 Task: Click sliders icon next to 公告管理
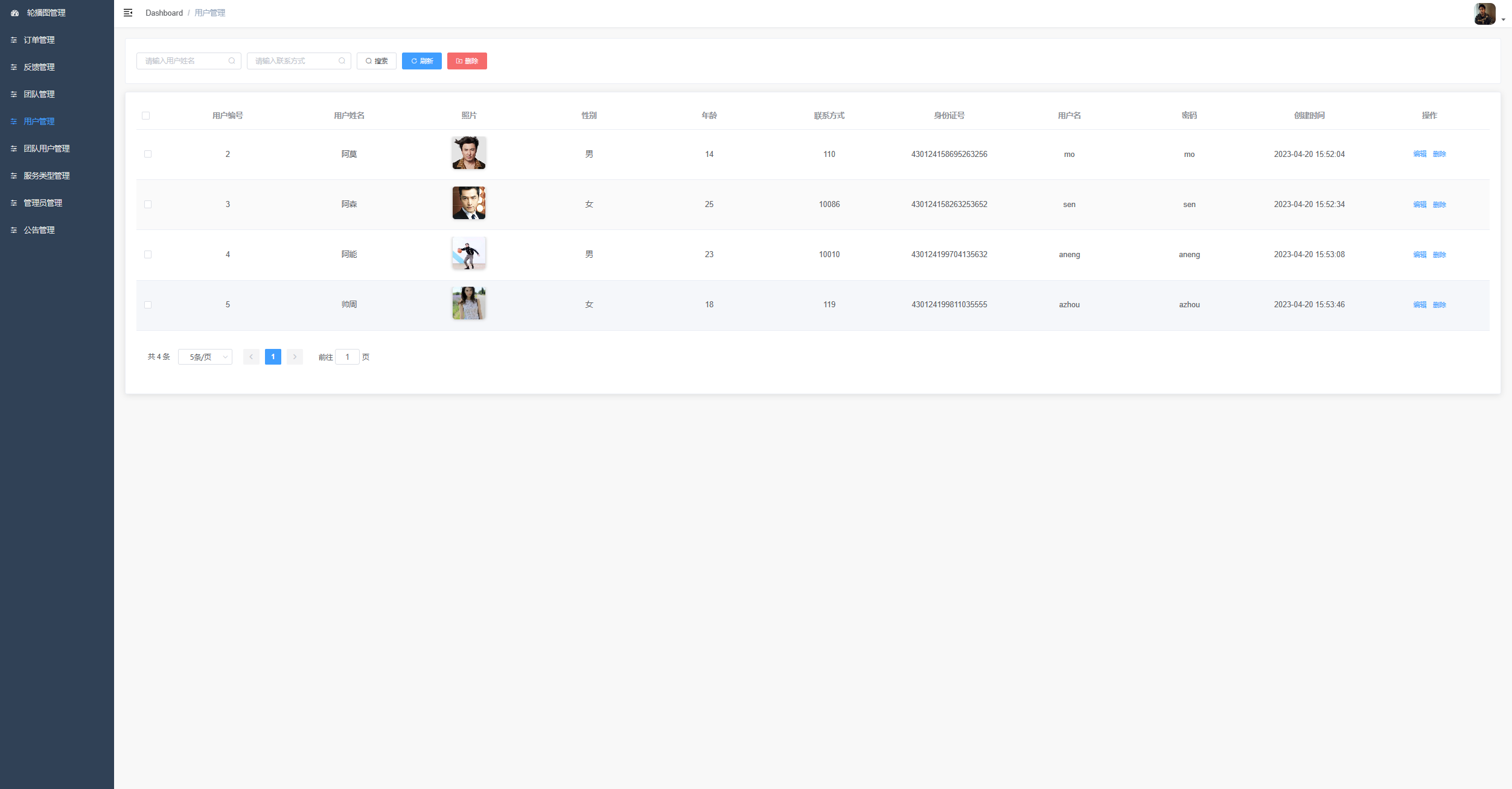[x=14, y=230]
